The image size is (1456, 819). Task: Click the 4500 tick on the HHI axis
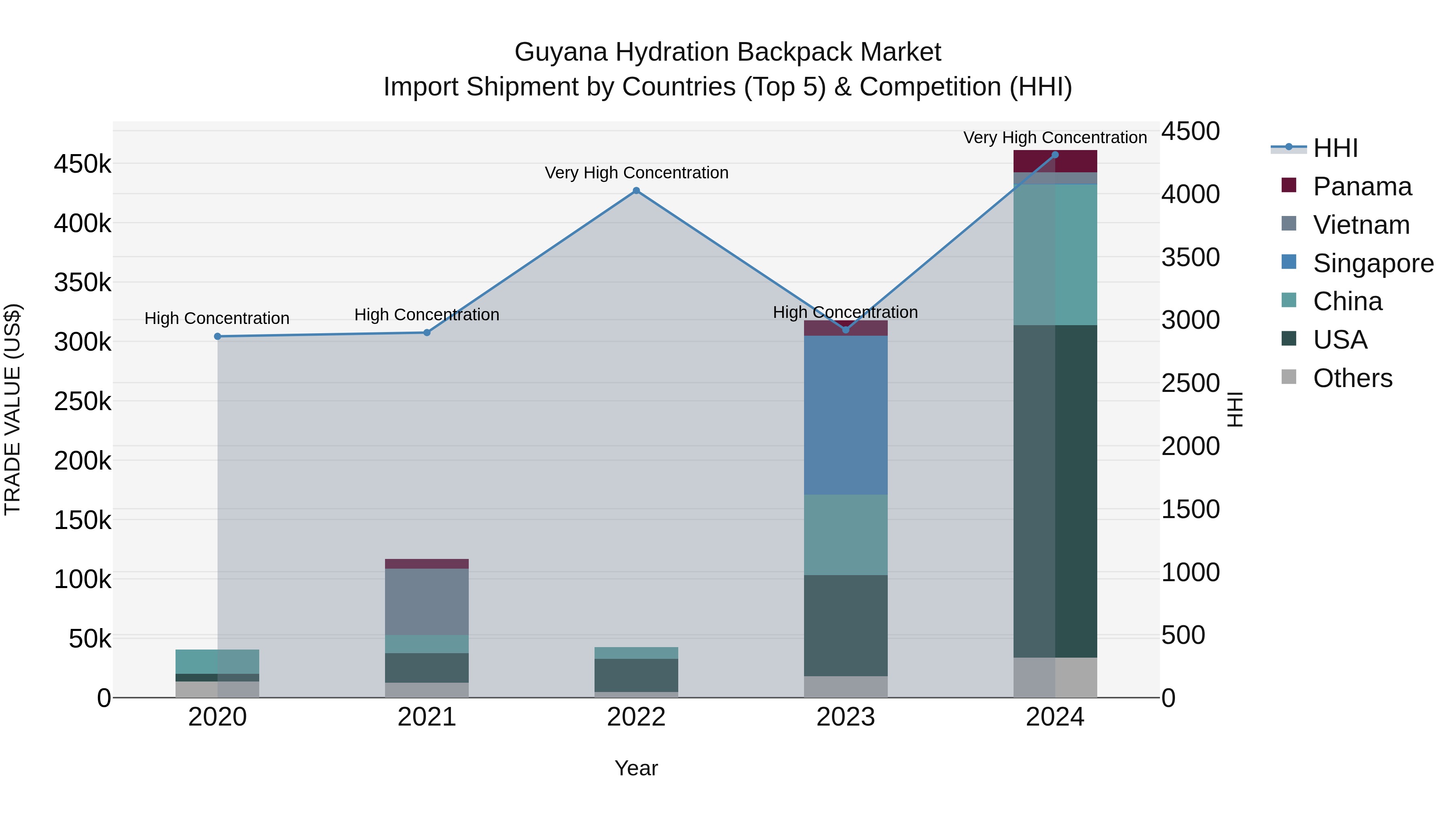pos(1191,131)
